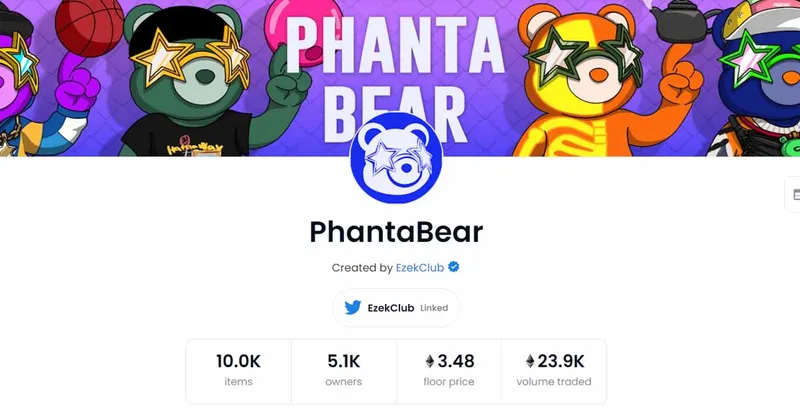This screenshot has width=800, height=420.
Task: Open the partially visible side panel icon at right edge
Action: click(793, 194)
